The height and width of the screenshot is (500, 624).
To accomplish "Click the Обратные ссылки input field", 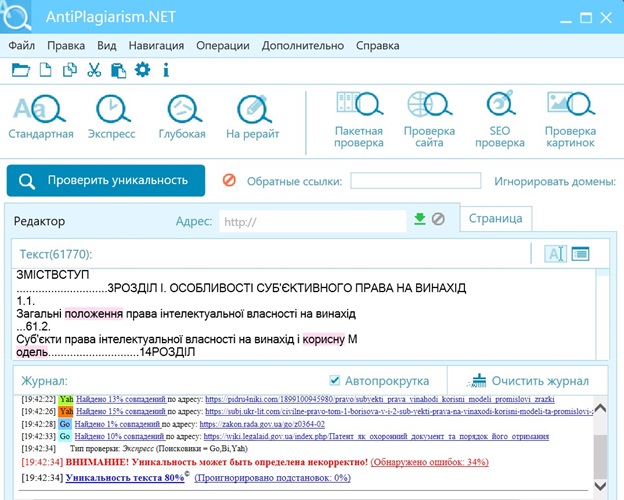I will (415, 181).
